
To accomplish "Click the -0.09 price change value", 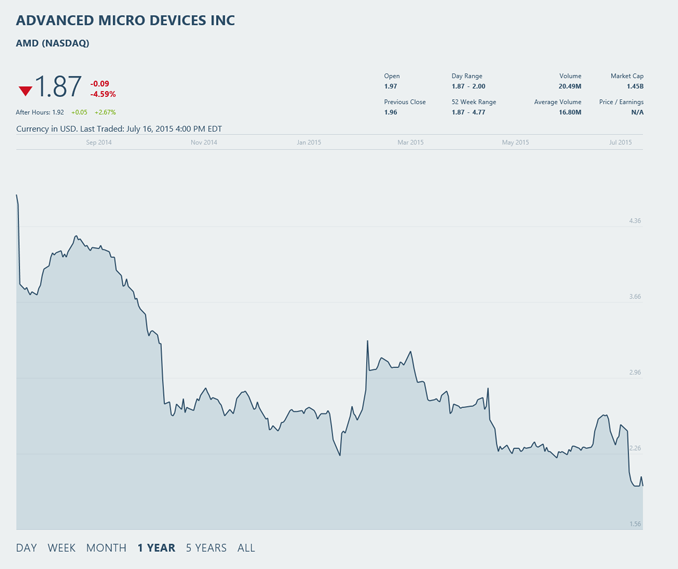I will pos(99,84).
